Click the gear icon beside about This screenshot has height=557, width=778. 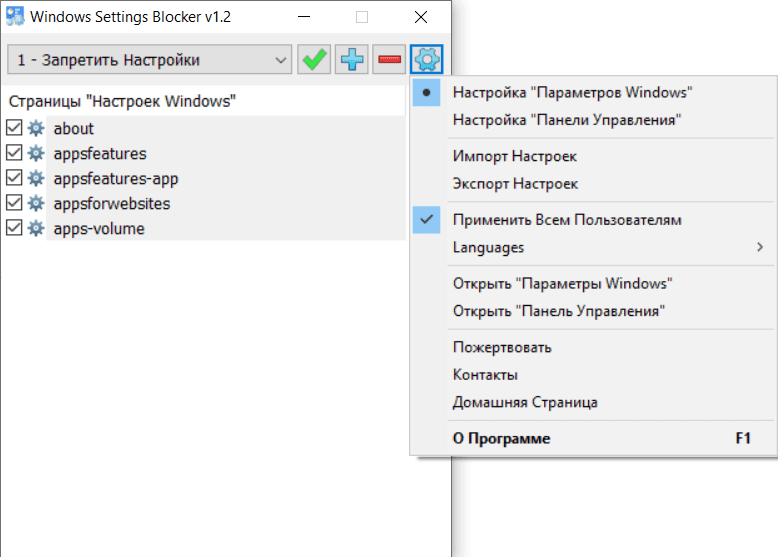[36, 128]
